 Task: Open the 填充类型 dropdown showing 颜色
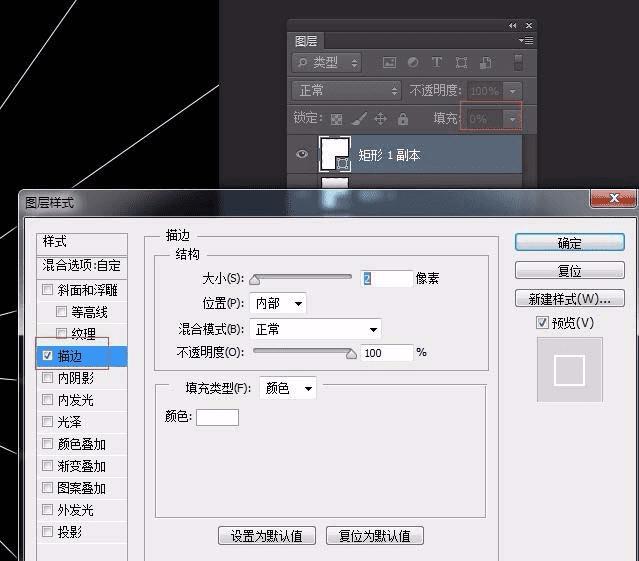tap(288, 388)
